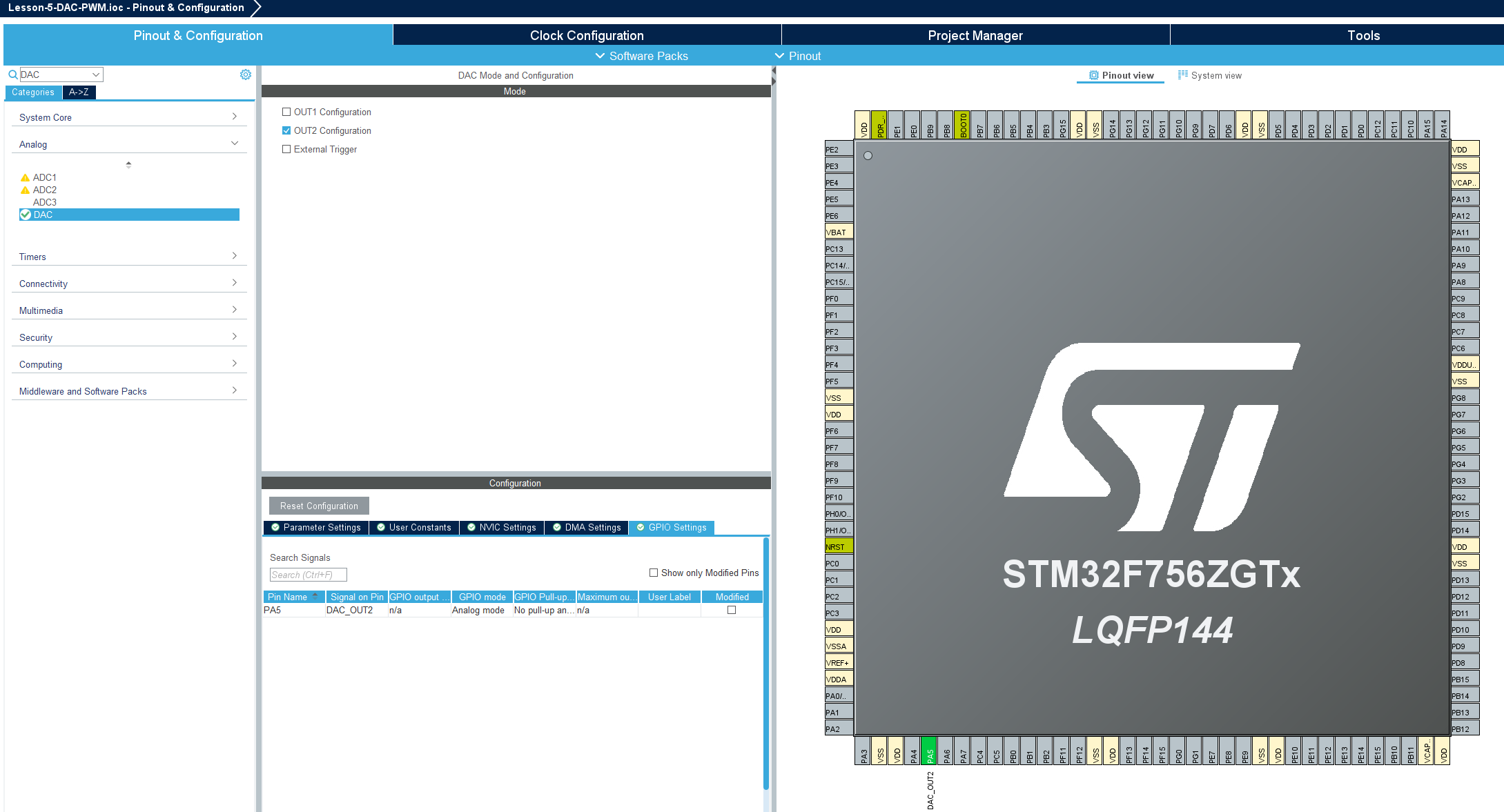
Task: Select the VBAT pin on chip
Action: 839,232
